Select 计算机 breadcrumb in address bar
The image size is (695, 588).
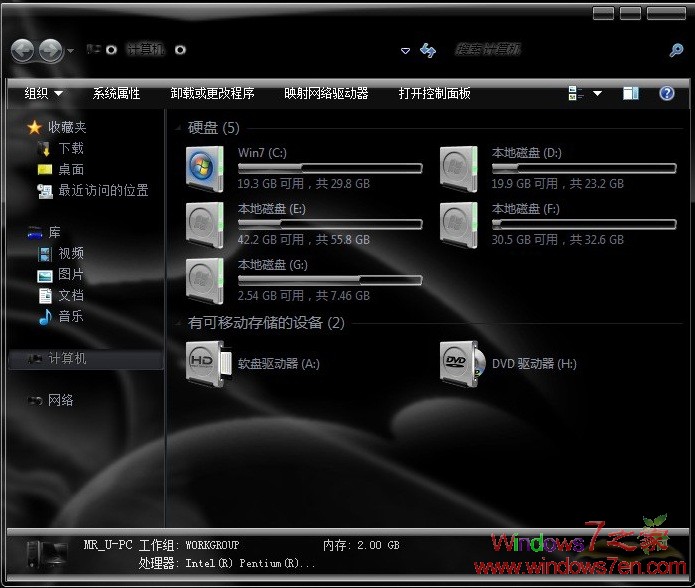145,49
